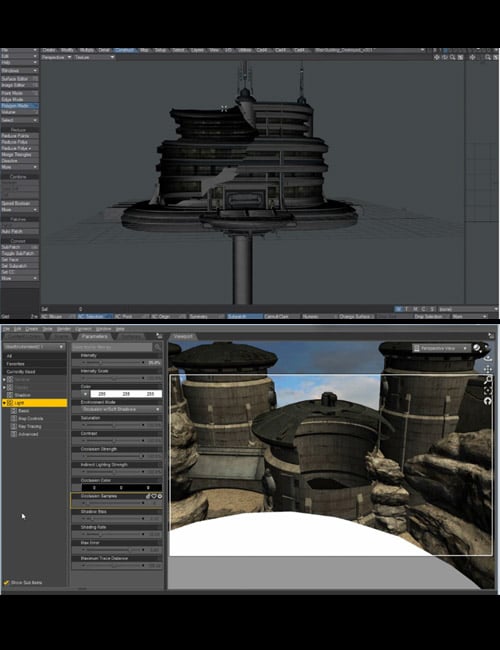The height and width of the screenshot is (650, 500).
Task: Enable Point Mode in LightWave sidebar
Action: pyautogui.click(x=19, y=93)
